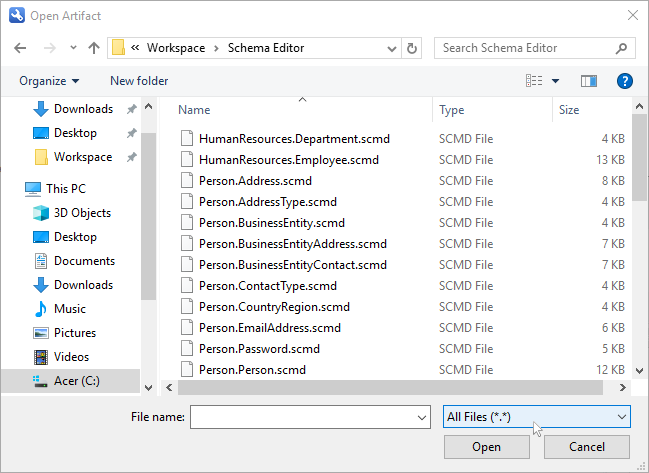
Task: Click the Up arrow navigation icon
Action: (94, 48)
